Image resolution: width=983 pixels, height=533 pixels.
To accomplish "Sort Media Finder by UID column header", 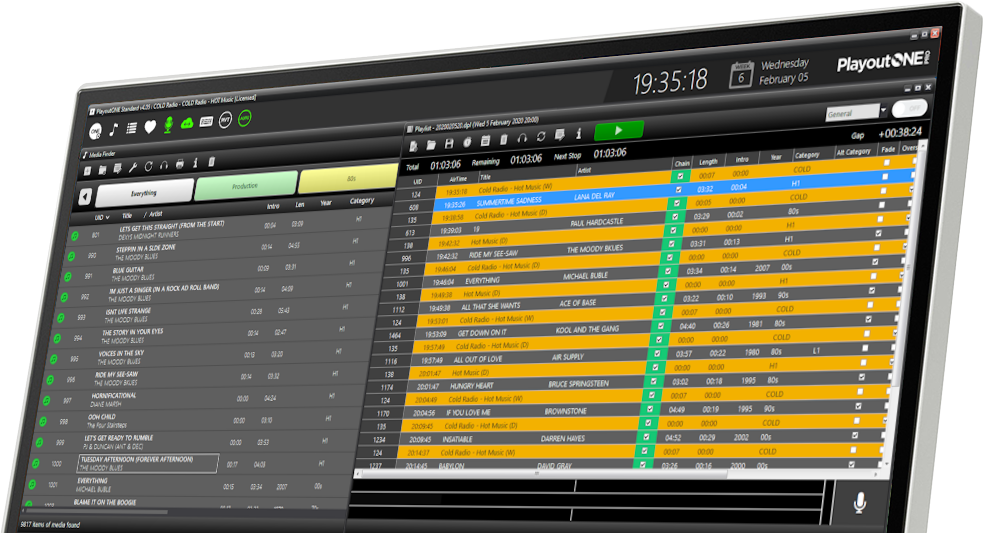I will [102, 218].
